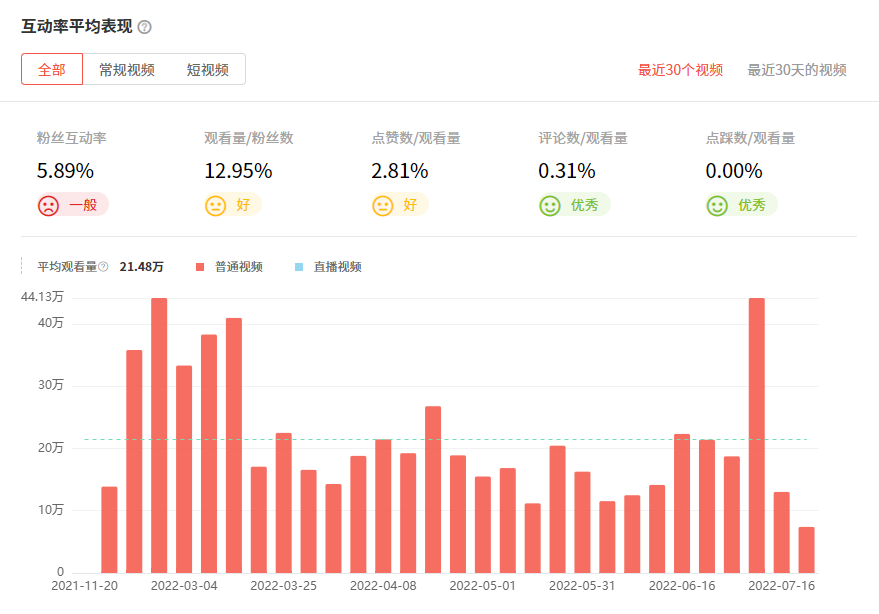Select 最近30天的视频 filter
Image resolution: width=879 pixels, height=614 pixels.
797,70
